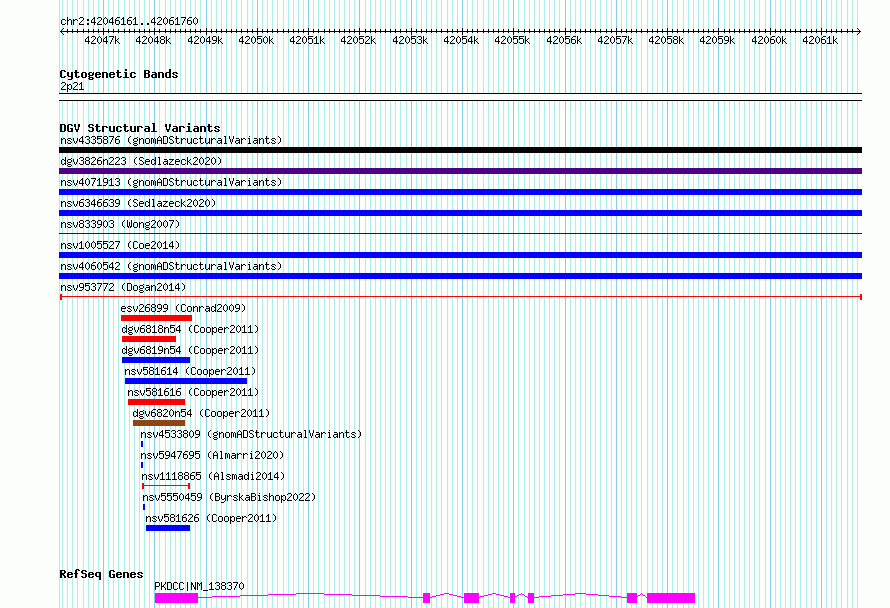Click the red nsv581616 variant bar
Viewport: 890px width, 608px height.
(156, 402)
